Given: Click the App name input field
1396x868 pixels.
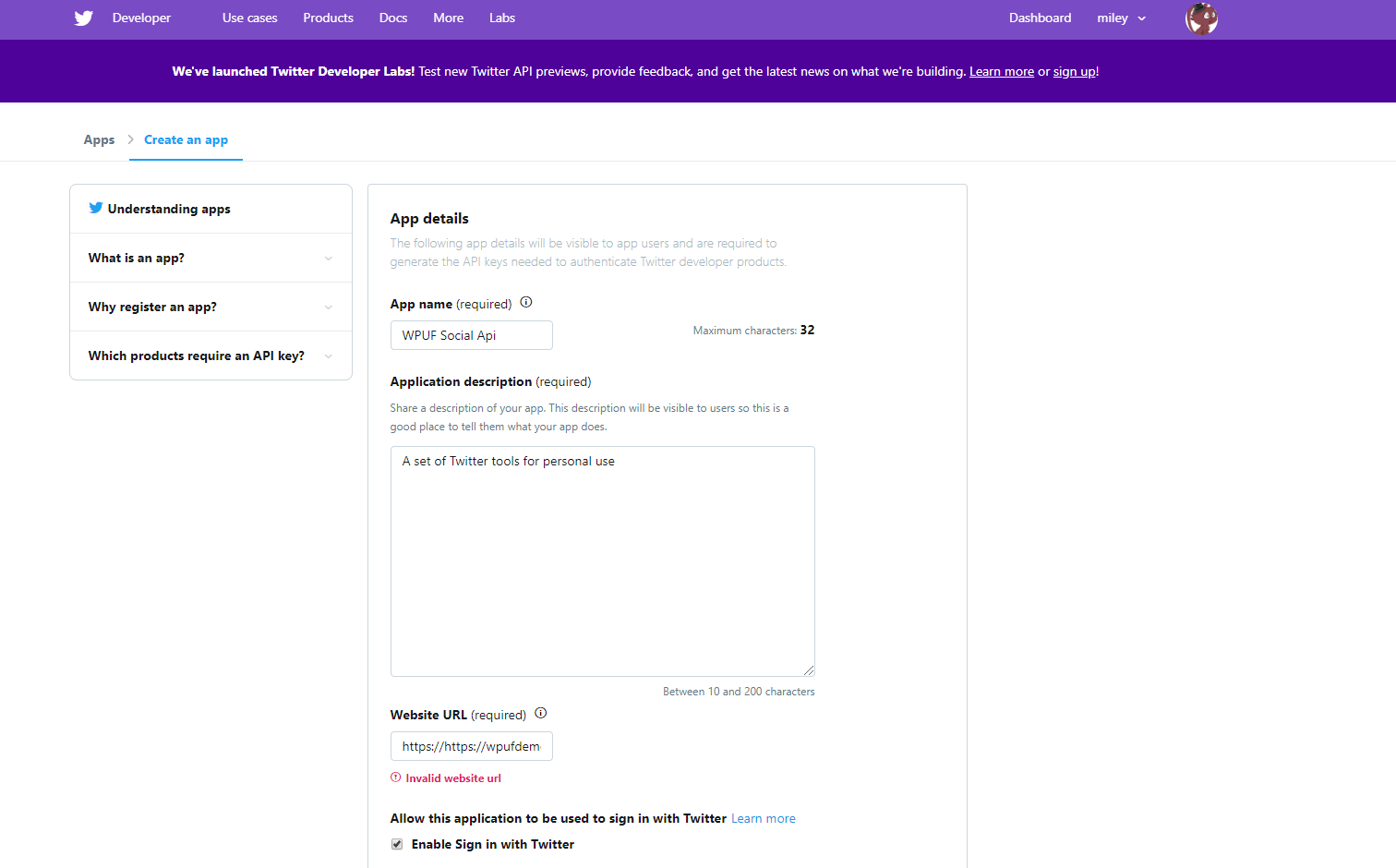Looking at the screenshot, I should [x=471, y=335].
